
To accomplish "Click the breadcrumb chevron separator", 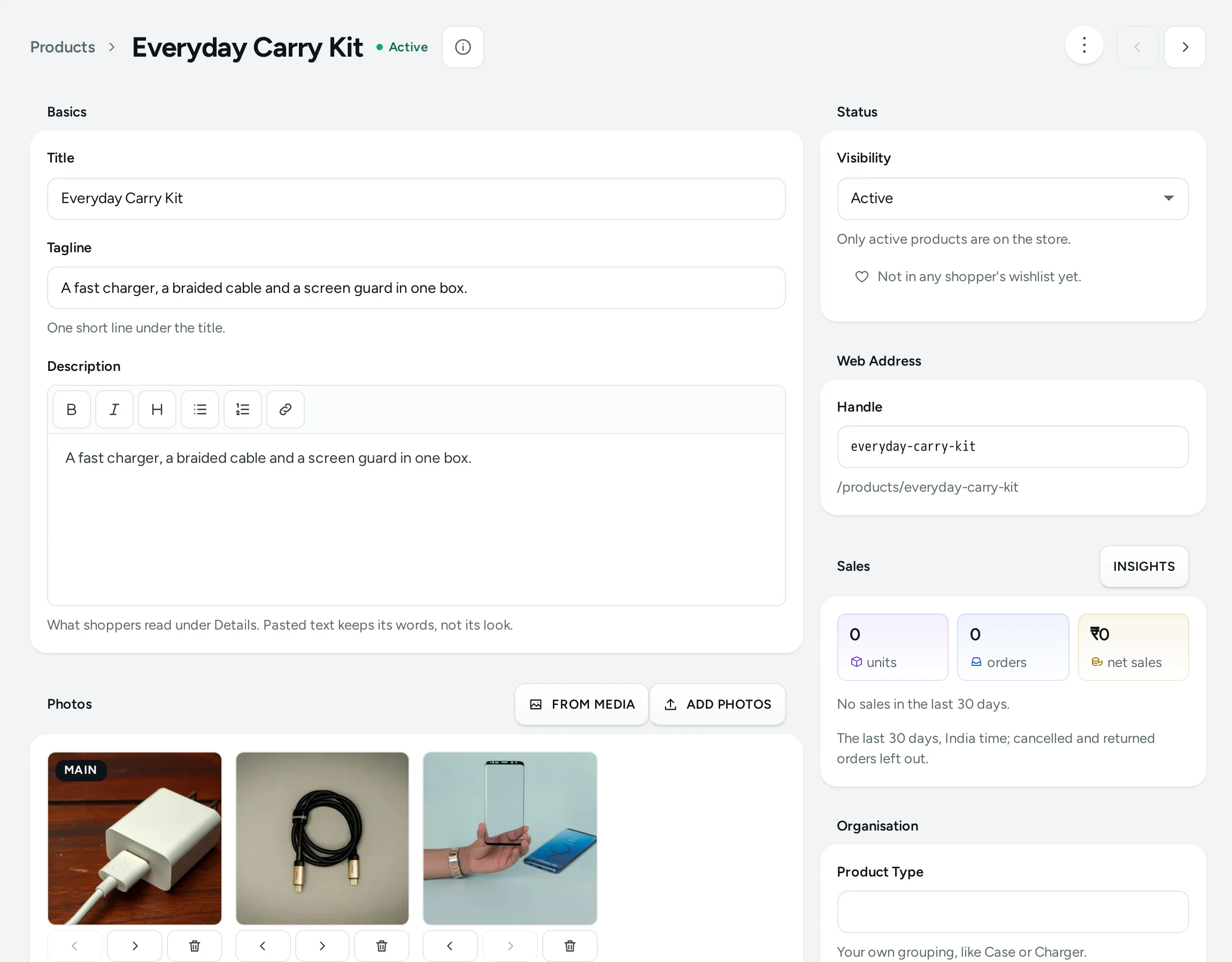I will (112, 47).
